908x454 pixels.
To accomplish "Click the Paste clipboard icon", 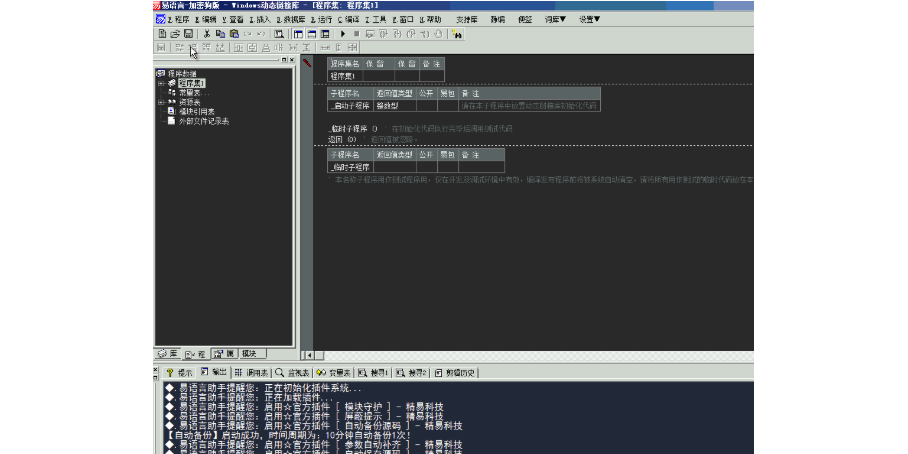I will coord(233,33).
